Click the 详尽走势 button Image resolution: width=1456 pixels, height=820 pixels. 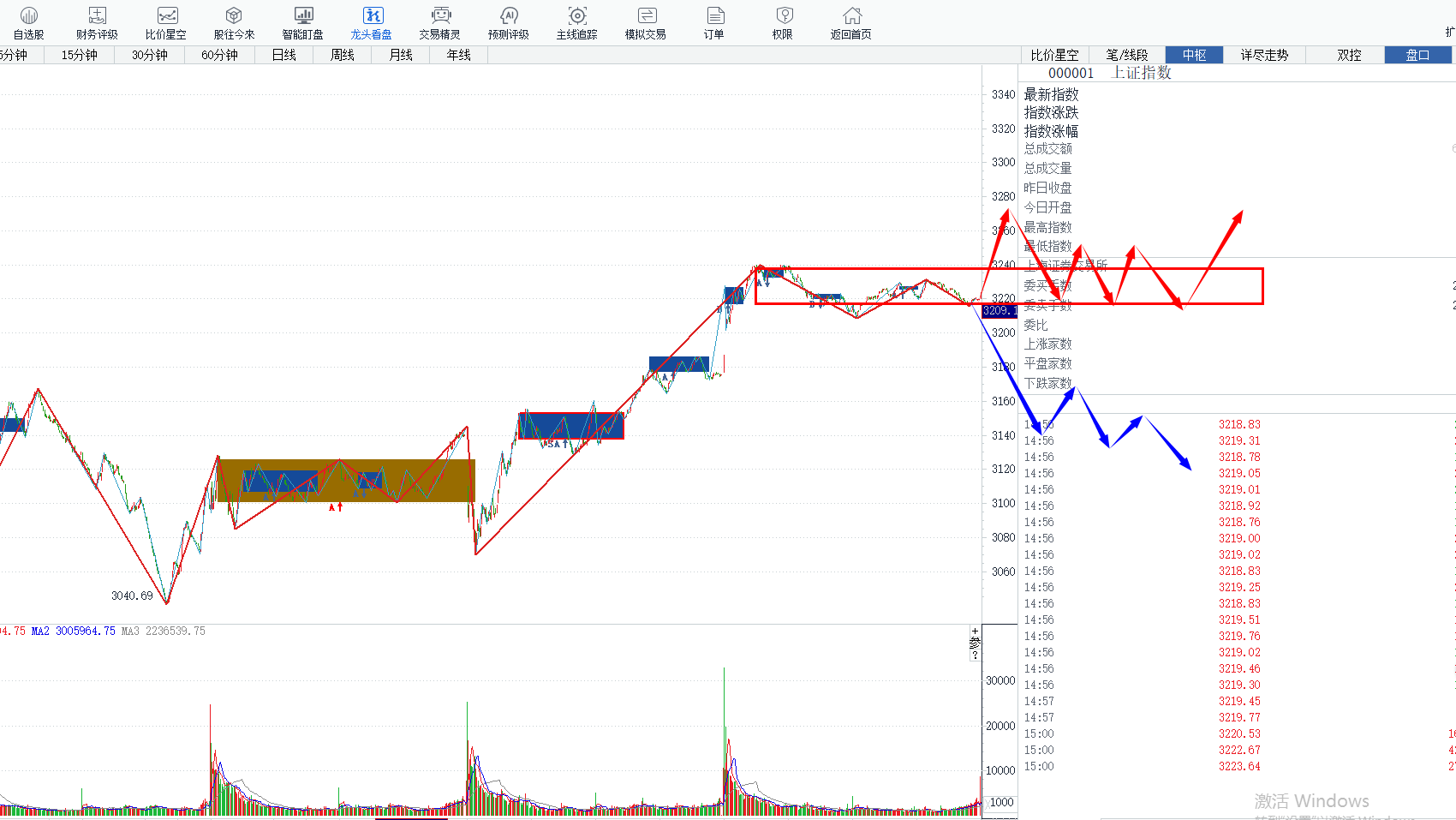1264,55
